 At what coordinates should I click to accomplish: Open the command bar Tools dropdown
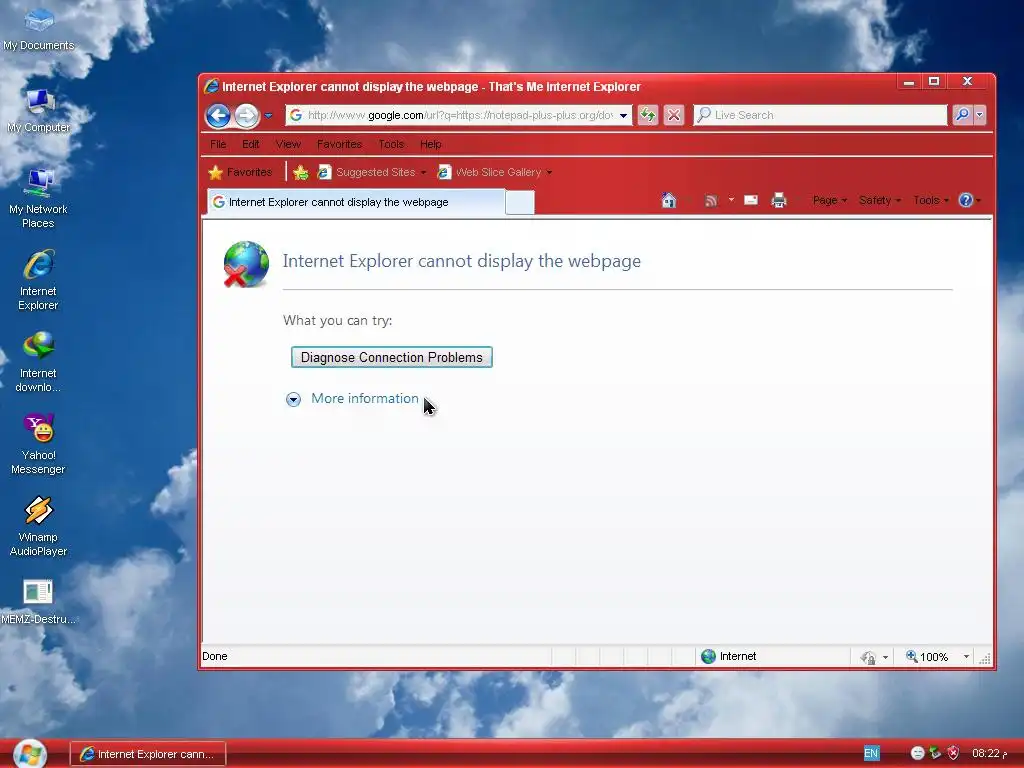pyautogui.click(x=931, y=200)
